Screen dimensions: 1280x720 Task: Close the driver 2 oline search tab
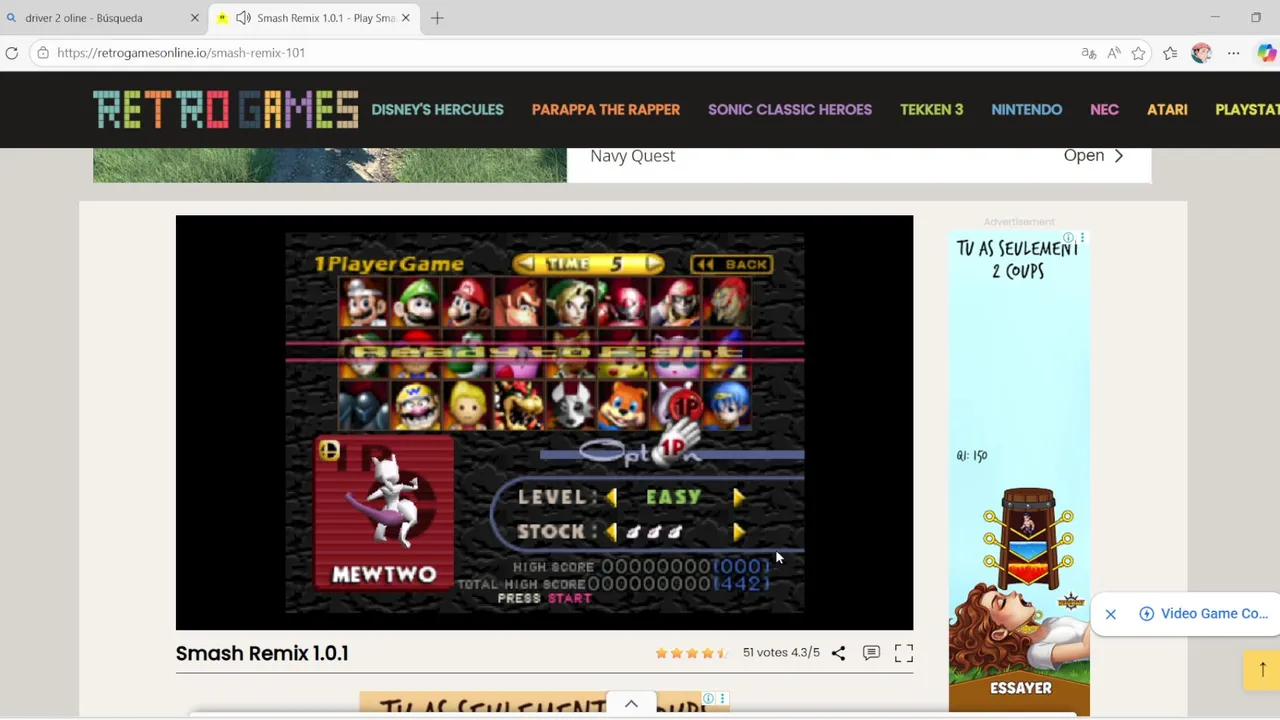coord(194,18)
